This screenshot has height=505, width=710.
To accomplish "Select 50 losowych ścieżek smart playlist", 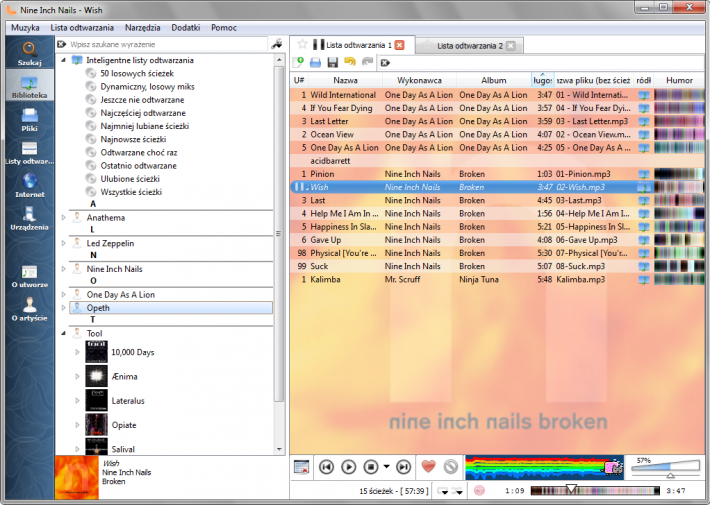I will click(137, 73).
